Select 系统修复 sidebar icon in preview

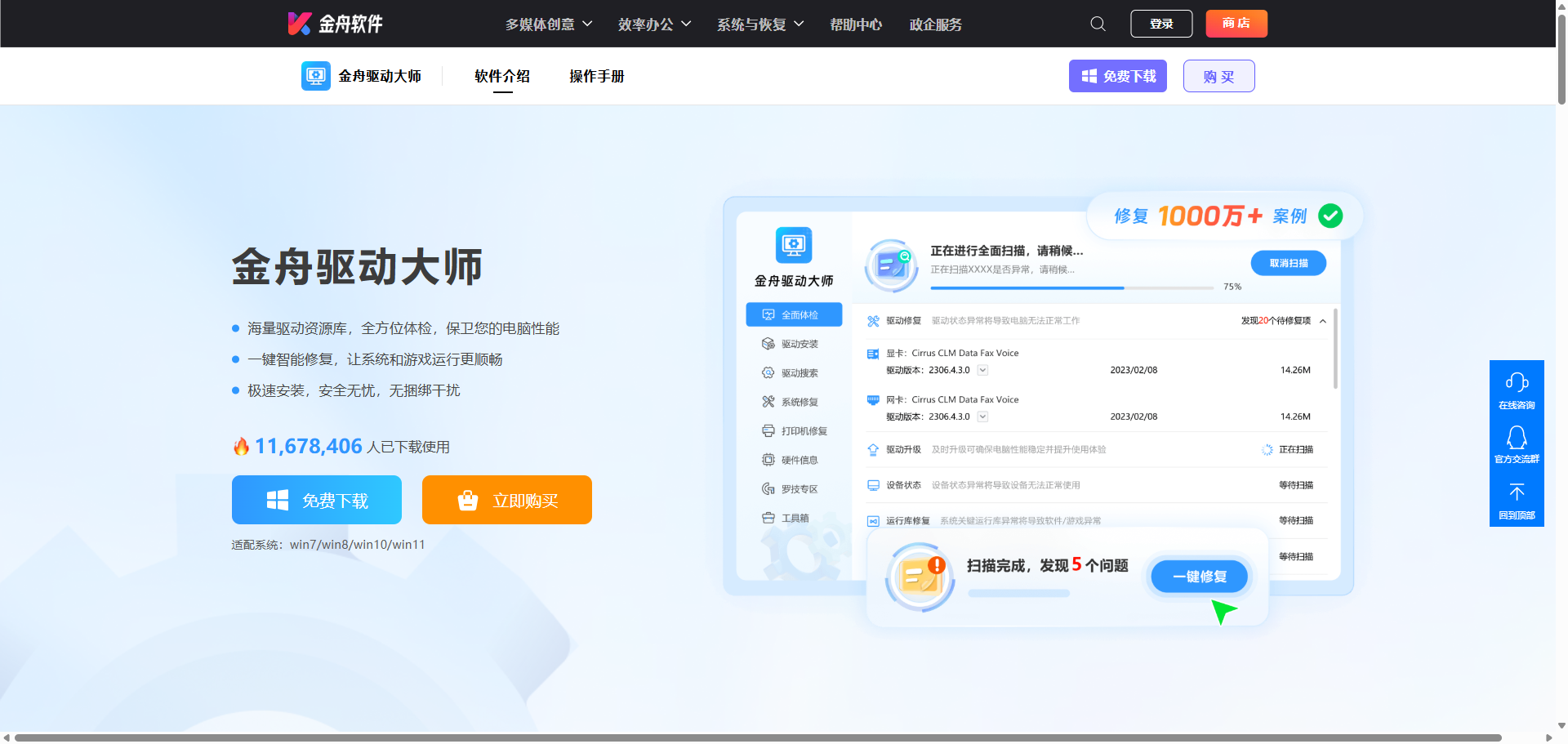point(768,402)
